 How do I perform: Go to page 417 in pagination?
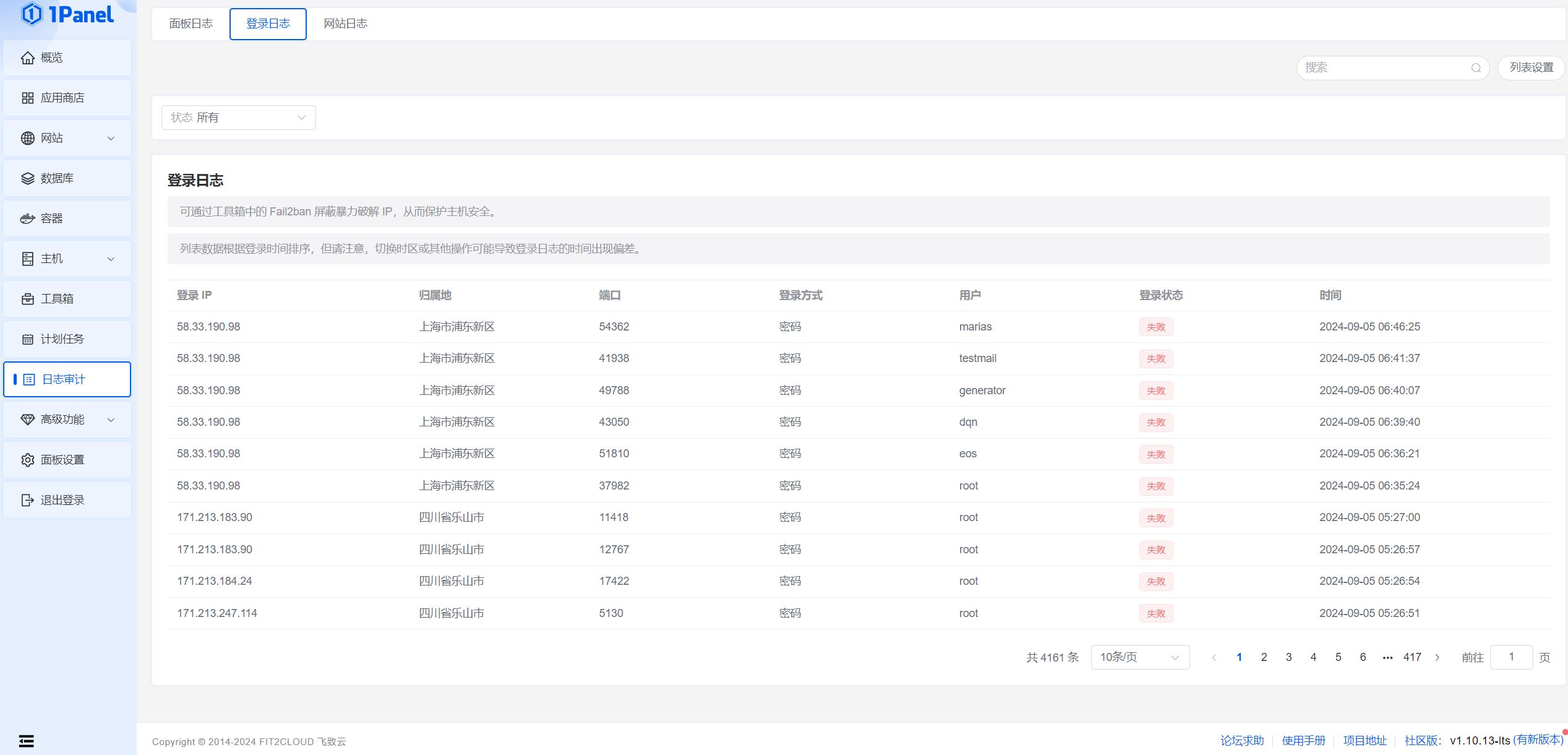point(1412,657)
